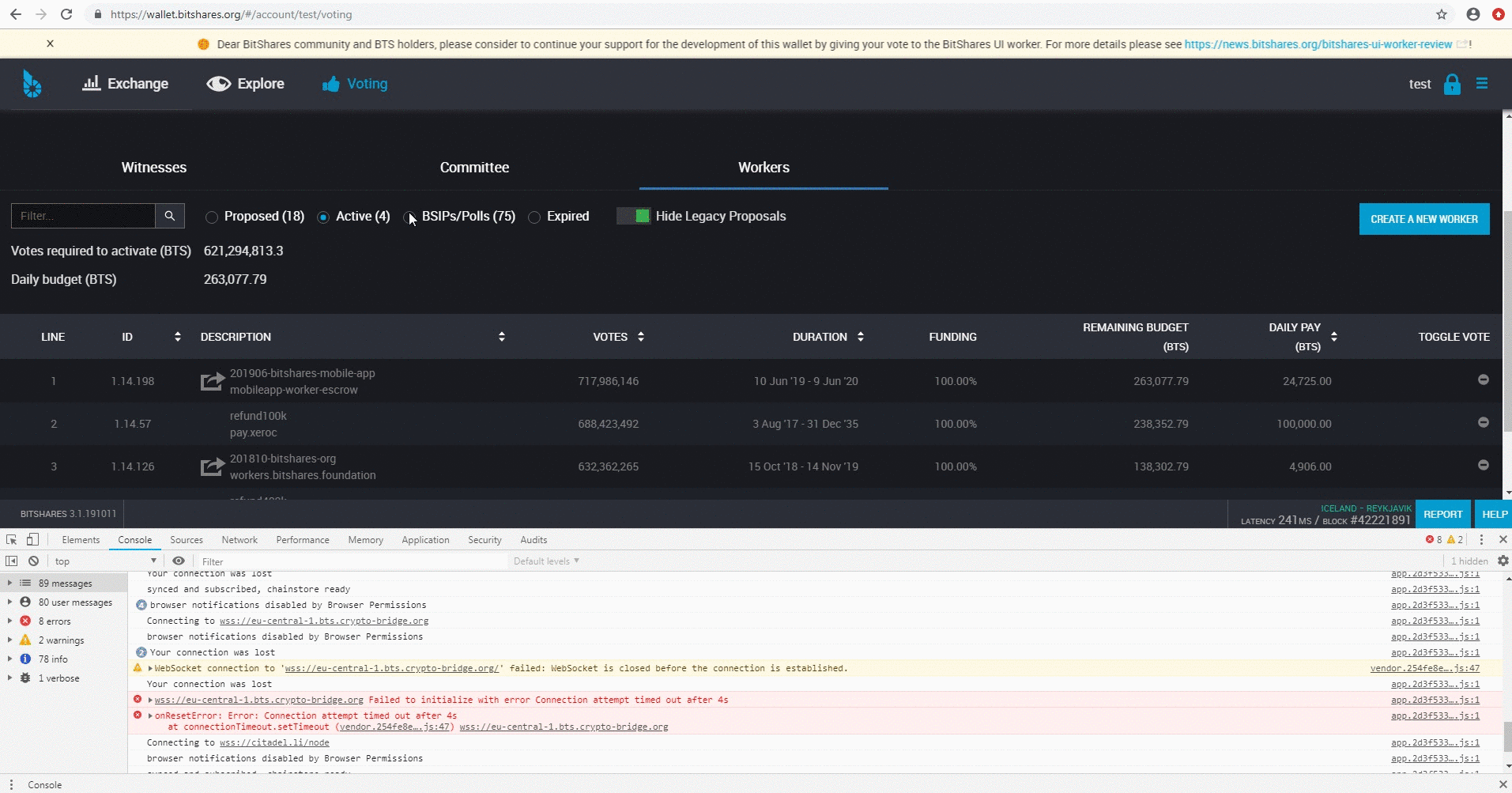Click the test account name

(x=1420, y=84)
